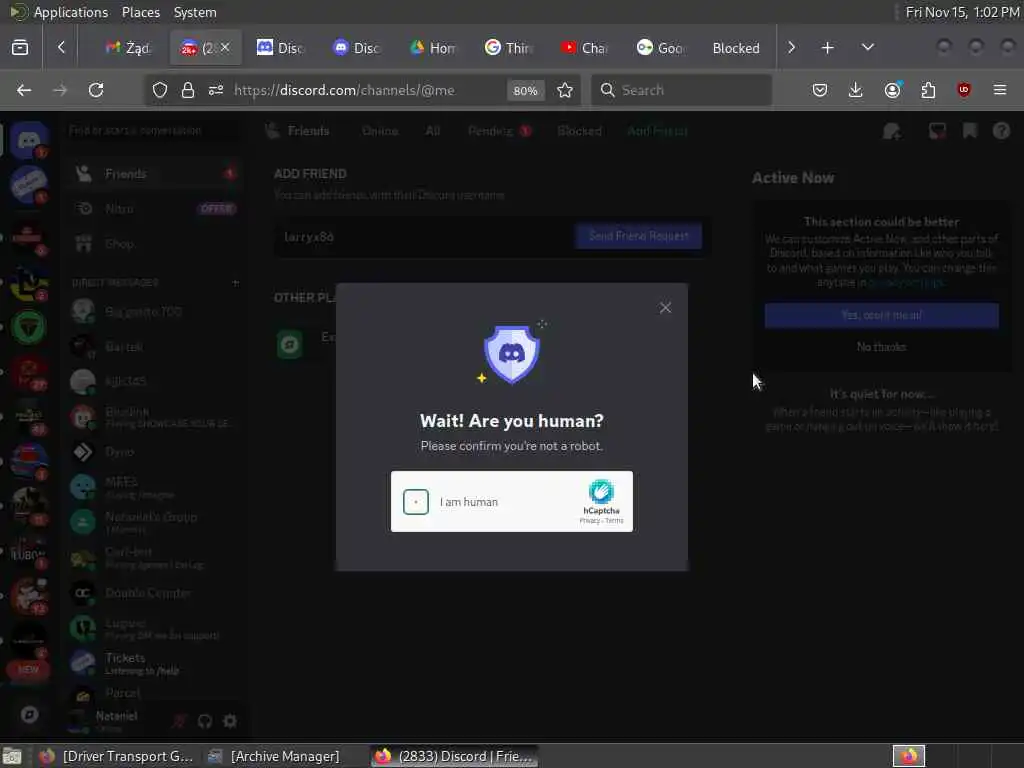This screenshot has width=1024, height=768.
Task: Switch to the Blocked tab
Action: [736, 48]
